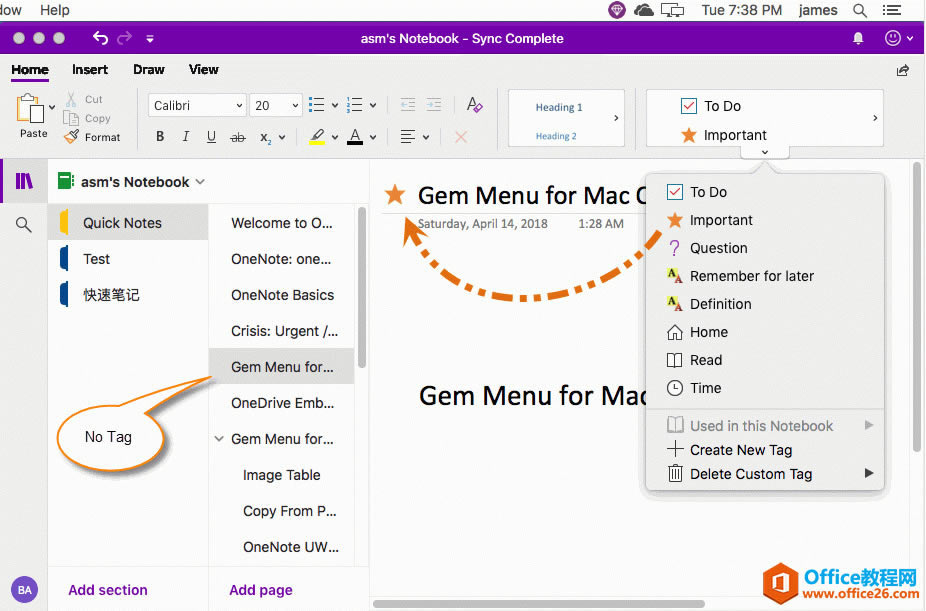Toggle bold formatting in the ribbon
This screenshot has width=926, height=611.
tap(160, 137)
